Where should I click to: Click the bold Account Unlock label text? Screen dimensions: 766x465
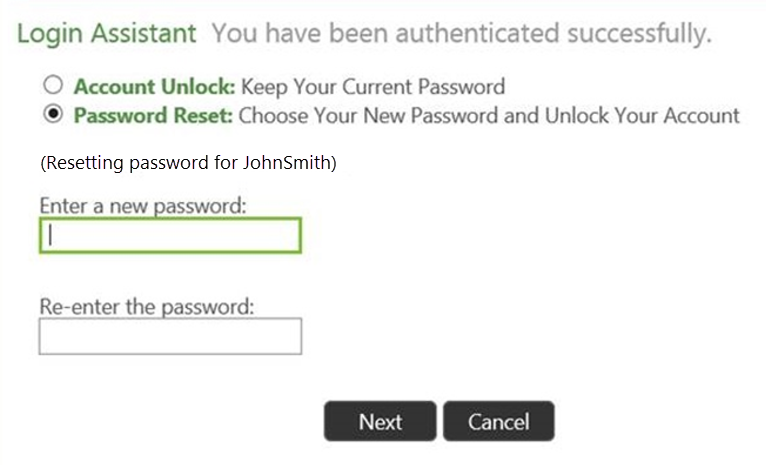154,87
